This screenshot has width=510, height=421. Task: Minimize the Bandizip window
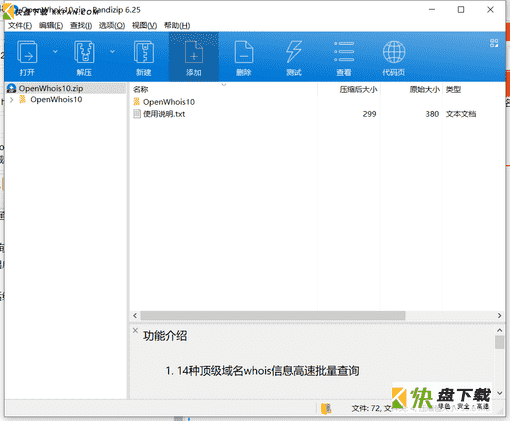tap(432, 10)
